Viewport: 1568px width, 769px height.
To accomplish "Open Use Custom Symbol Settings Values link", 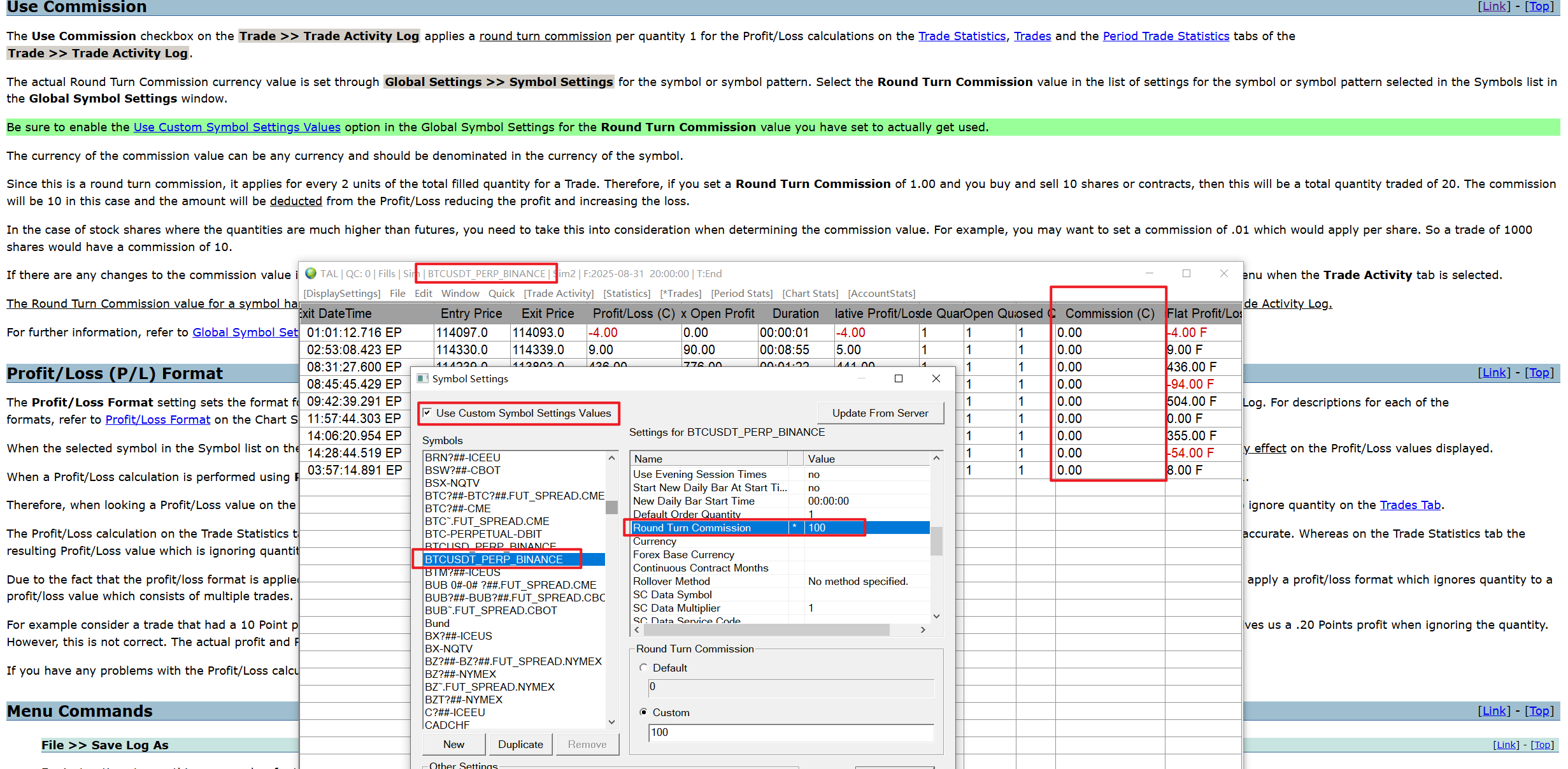I will coord(237,127).
